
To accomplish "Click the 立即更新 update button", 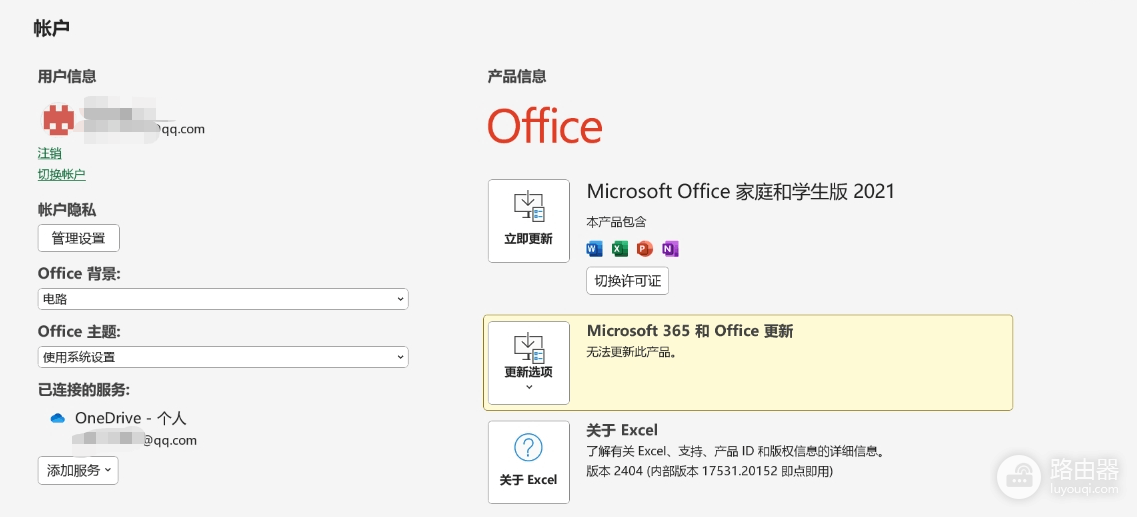I will tap(529, 221).
